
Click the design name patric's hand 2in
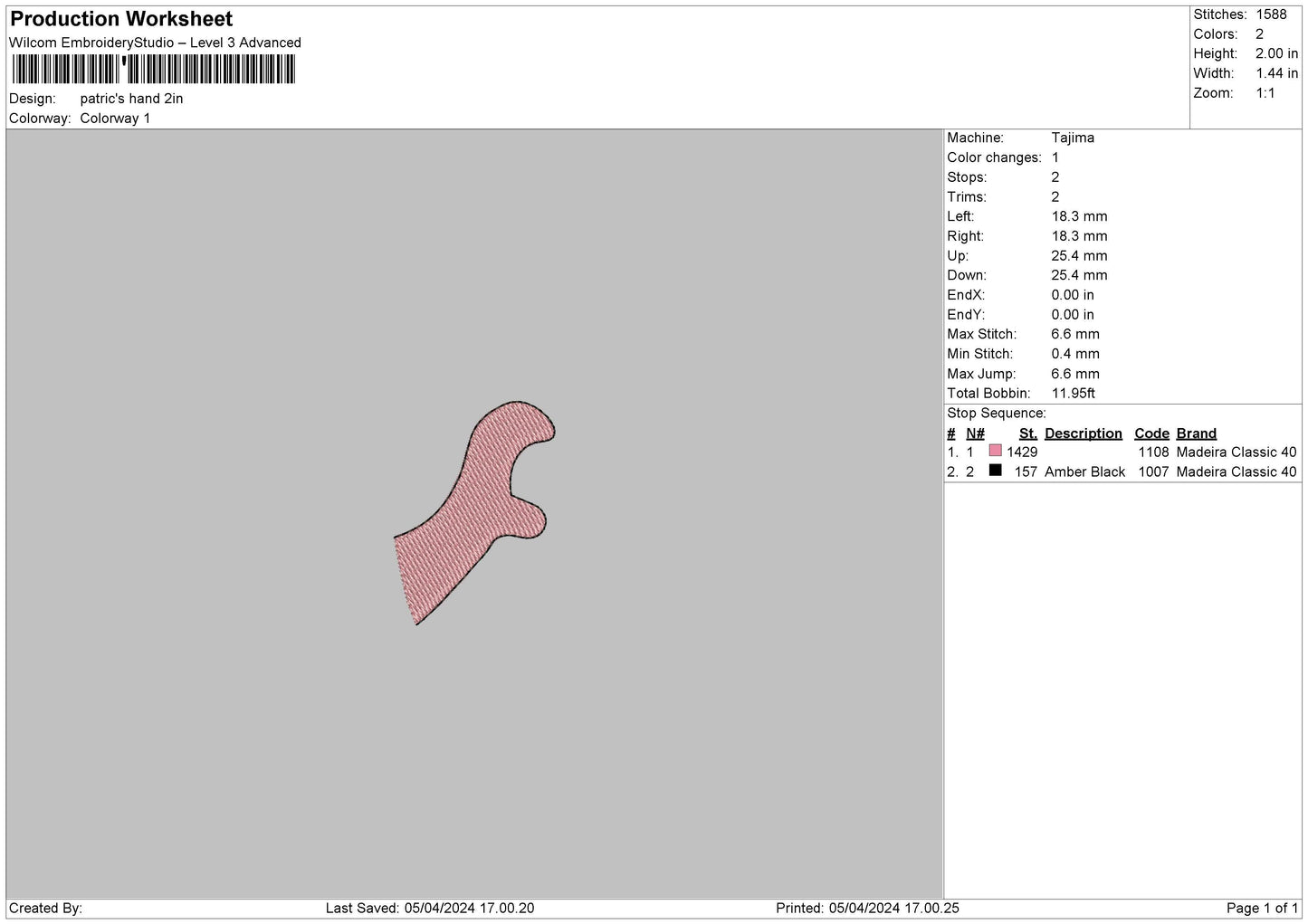click(x=131, y=99)
